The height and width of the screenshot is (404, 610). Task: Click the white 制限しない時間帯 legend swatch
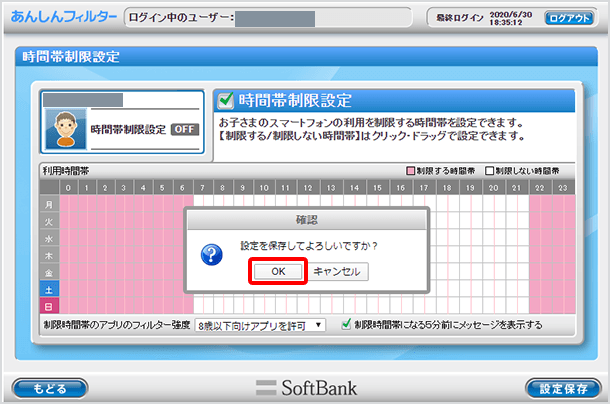(491, 171)
